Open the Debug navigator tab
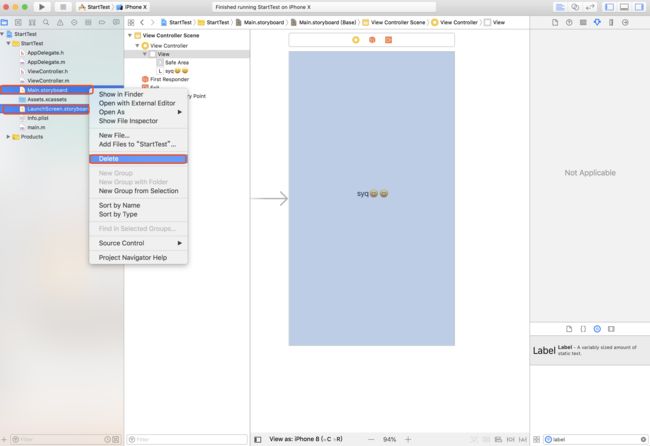 [x=88, y=22]
